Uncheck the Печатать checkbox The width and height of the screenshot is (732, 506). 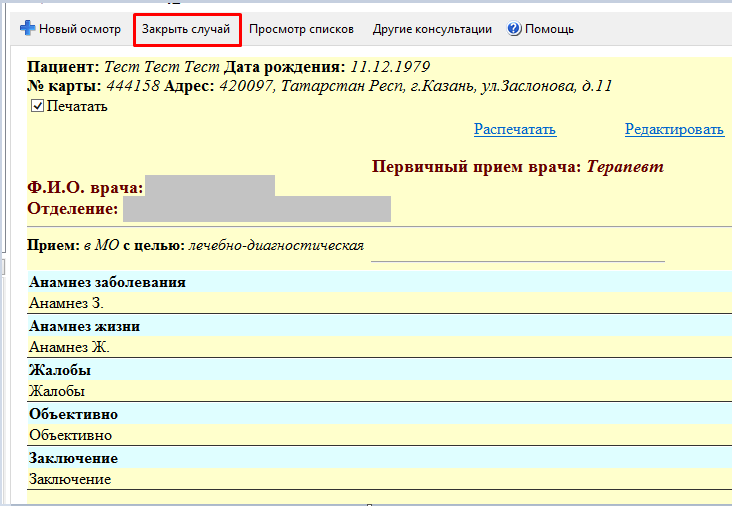38,107
